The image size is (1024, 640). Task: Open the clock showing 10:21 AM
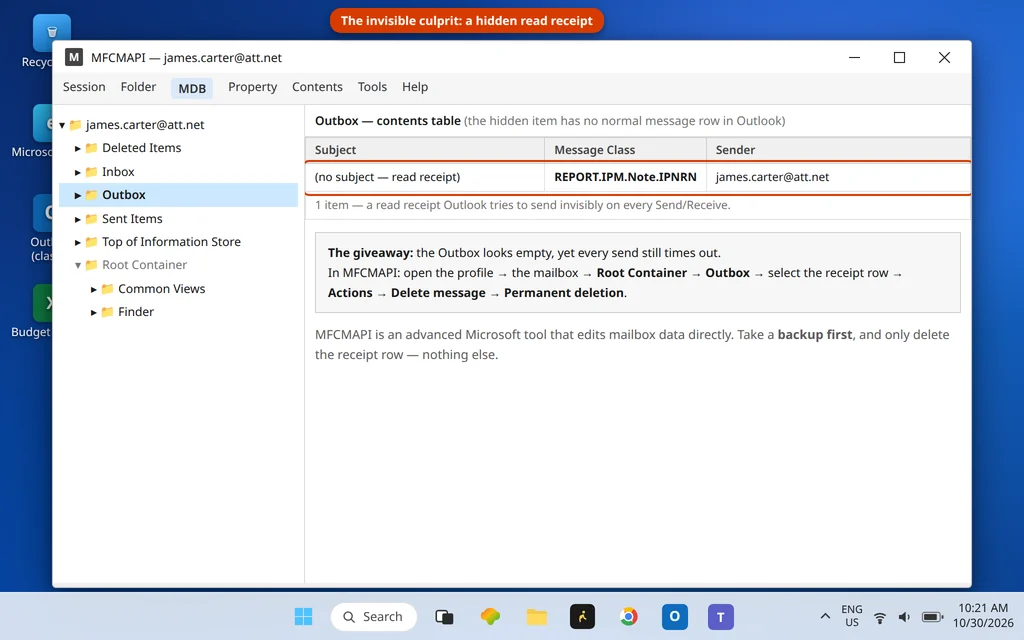pos(983,616)
